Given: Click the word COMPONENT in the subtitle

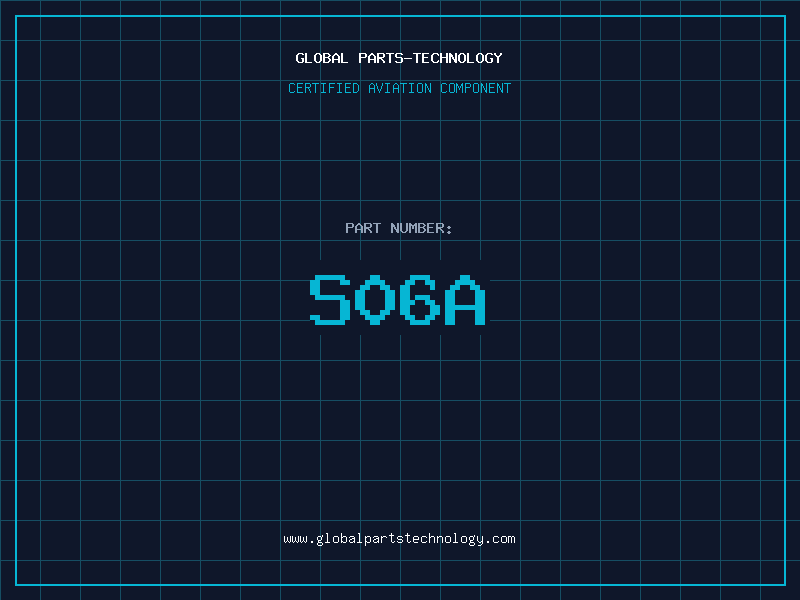Looking at the screenshot, I should click(x=476, y=88).
